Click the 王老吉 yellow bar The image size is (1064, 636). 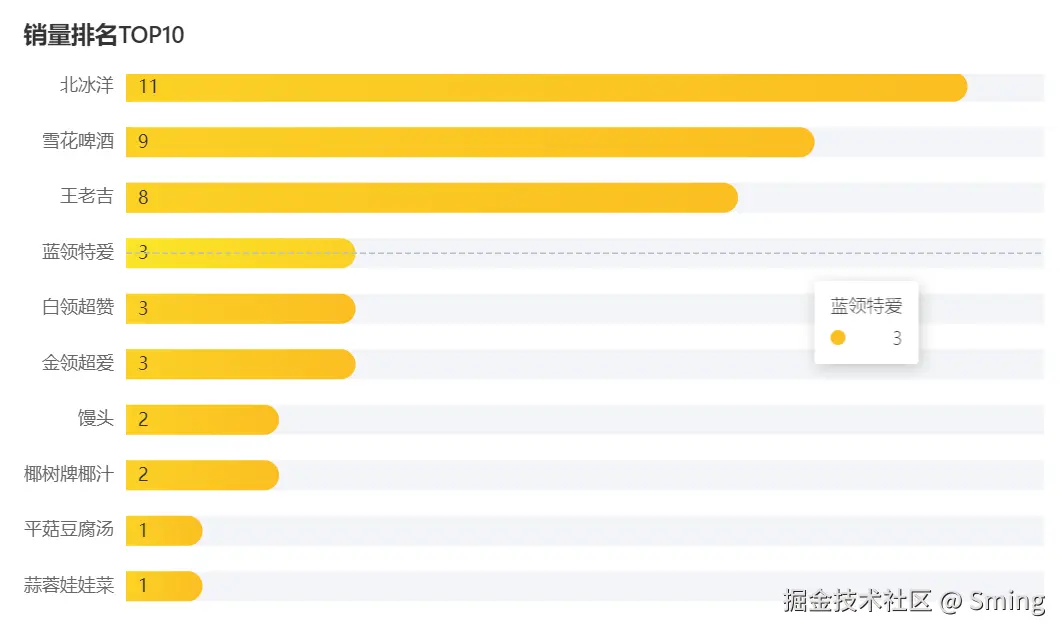pos(432,198)
